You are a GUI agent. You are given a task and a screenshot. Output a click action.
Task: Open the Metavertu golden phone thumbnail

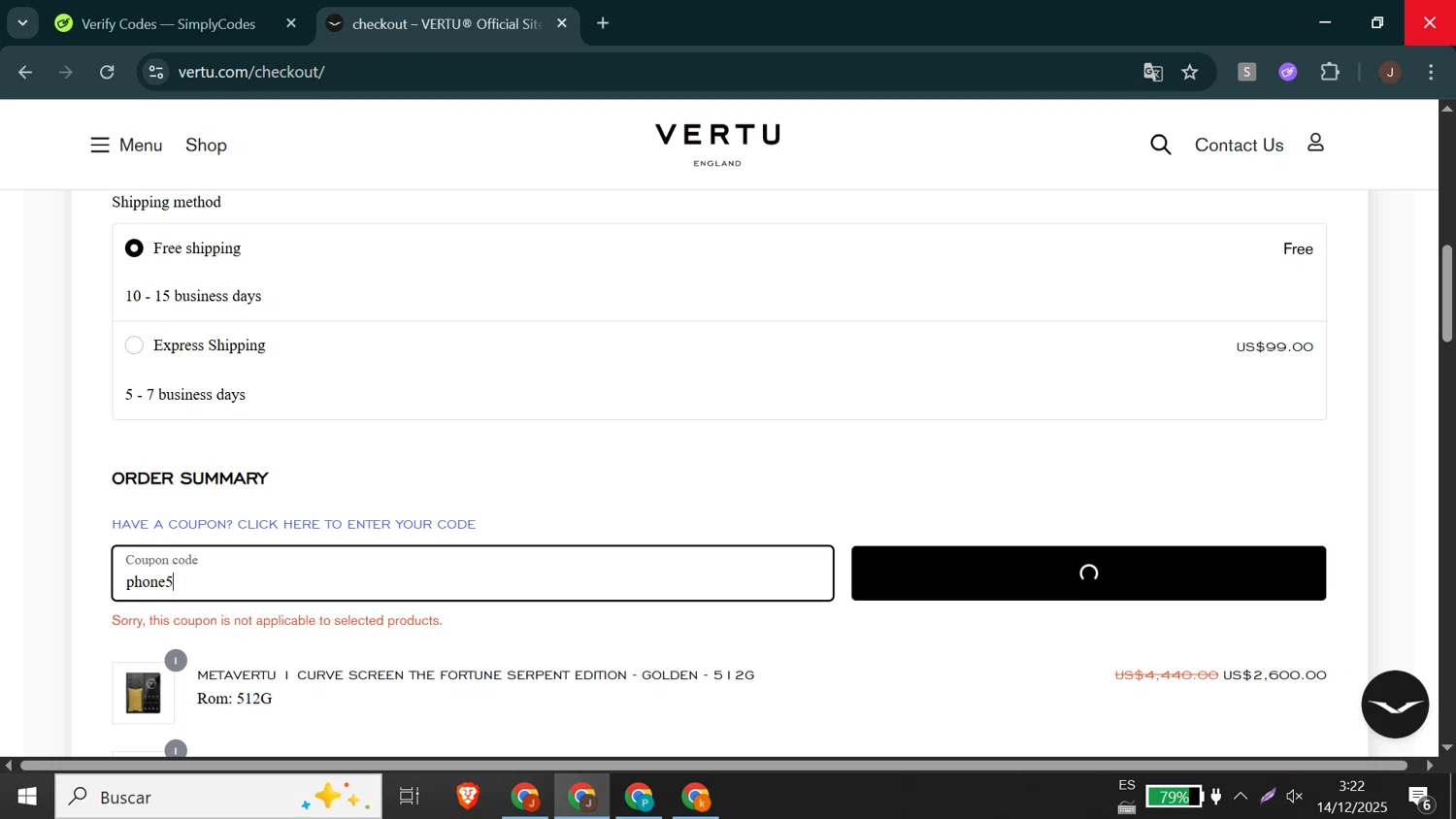[144, 693]
